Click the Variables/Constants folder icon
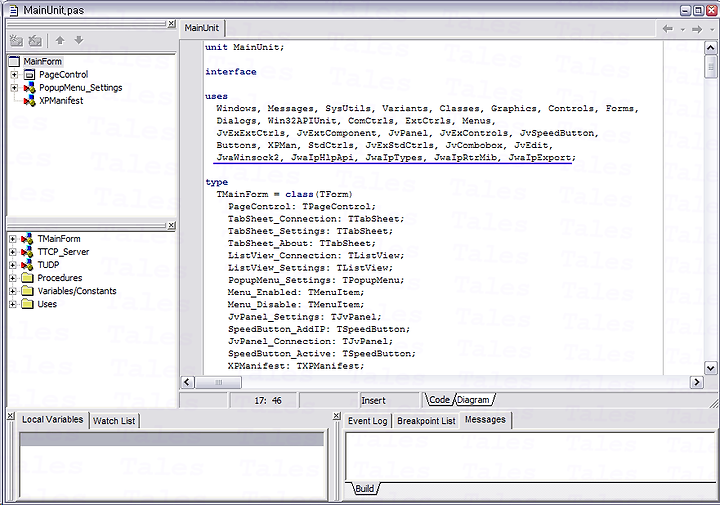This screenshot has width=720, height=505. tap(28, 291)
